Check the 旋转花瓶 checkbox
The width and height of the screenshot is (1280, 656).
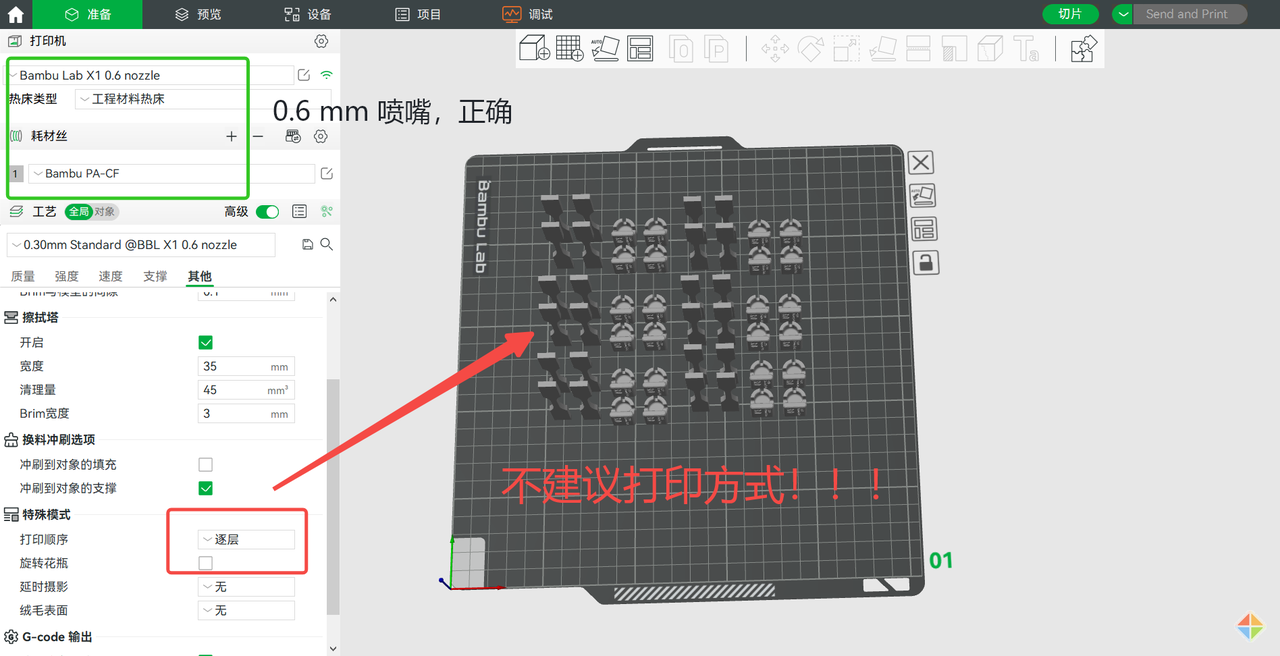206,563
